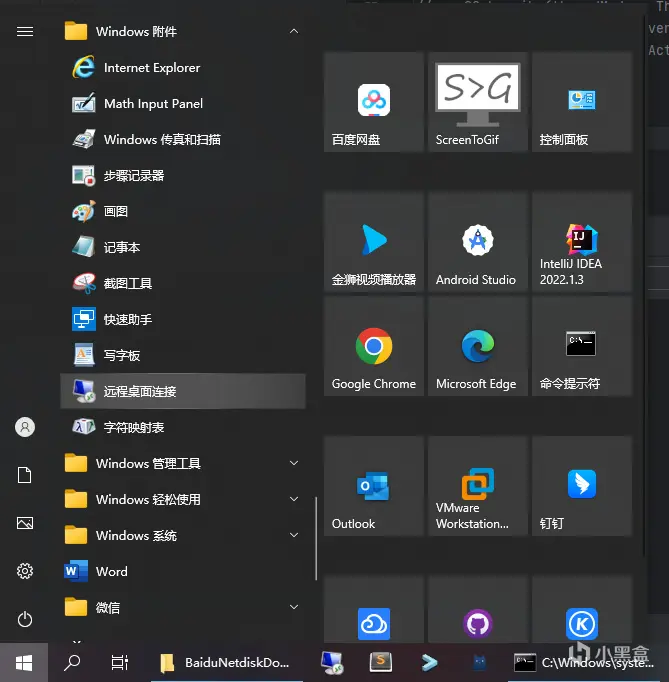
Task: Open the Android Studio tile
Action: [478, 242]
